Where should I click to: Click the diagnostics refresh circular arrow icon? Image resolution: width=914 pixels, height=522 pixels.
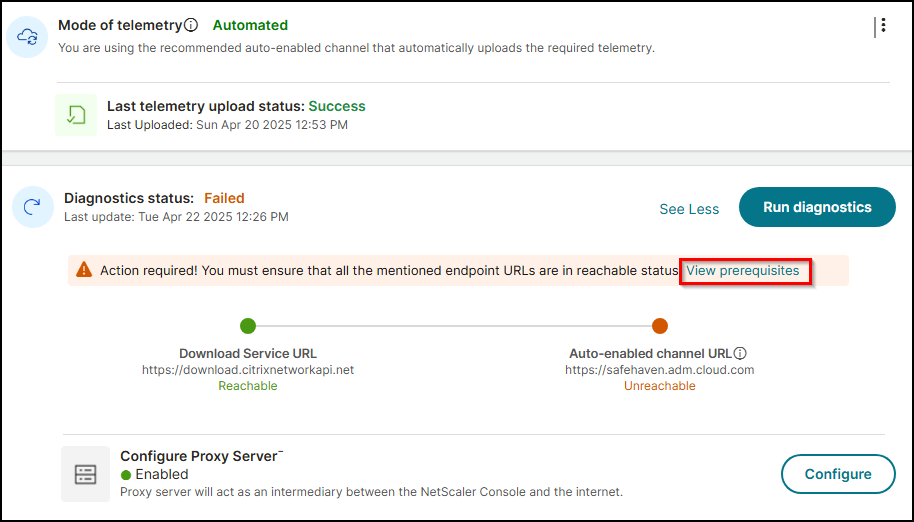tap(32, 207)
